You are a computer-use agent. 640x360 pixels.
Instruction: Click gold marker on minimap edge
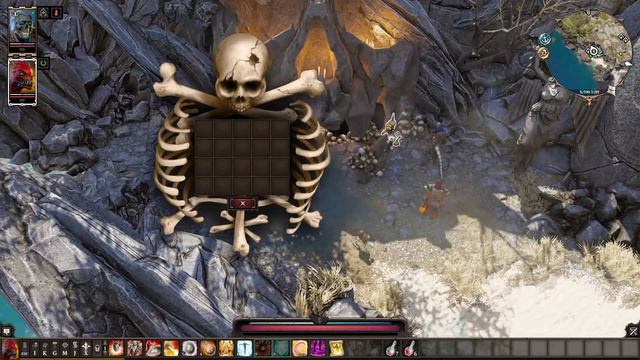coord(543,53)
